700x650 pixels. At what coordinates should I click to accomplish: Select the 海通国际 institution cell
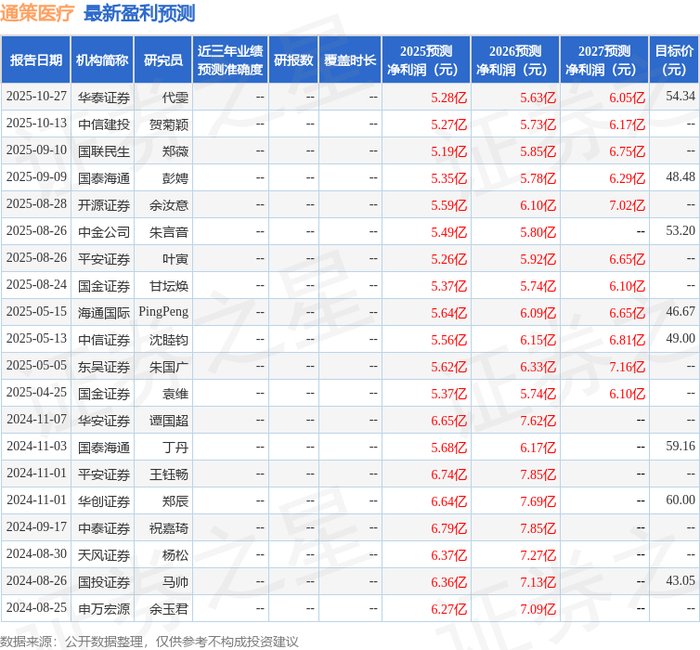104,312
